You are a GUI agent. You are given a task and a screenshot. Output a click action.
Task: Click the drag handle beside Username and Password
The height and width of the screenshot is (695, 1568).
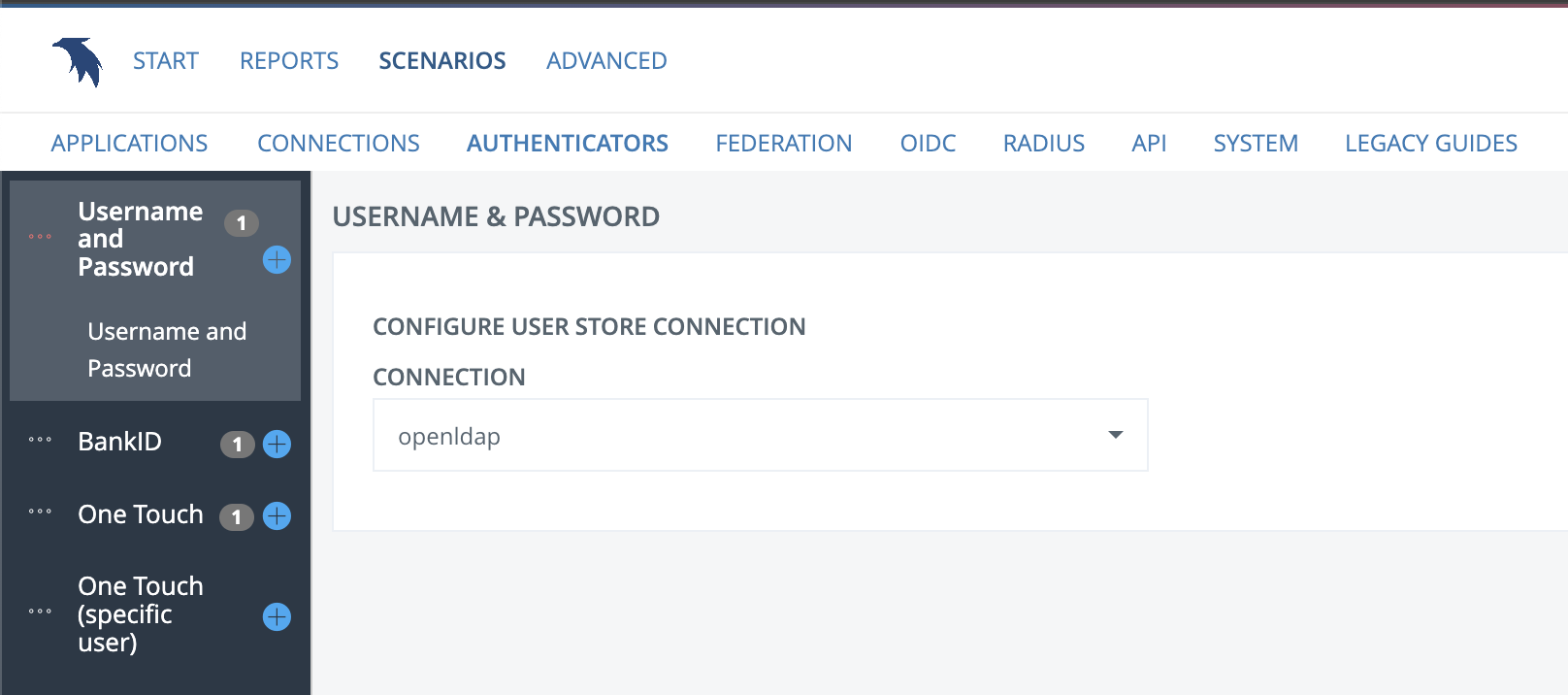click(x=39, y=235)
